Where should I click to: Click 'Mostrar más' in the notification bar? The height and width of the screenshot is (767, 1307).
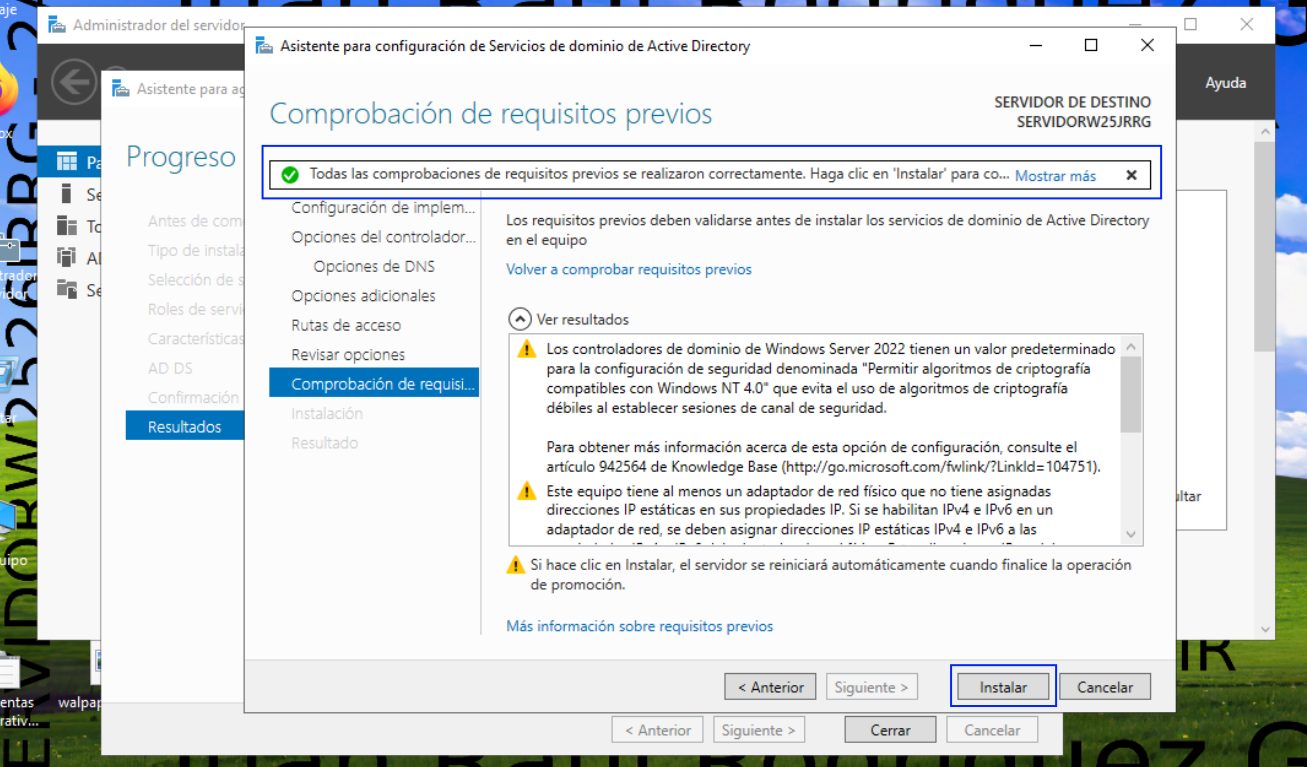tap(1056, 176)
